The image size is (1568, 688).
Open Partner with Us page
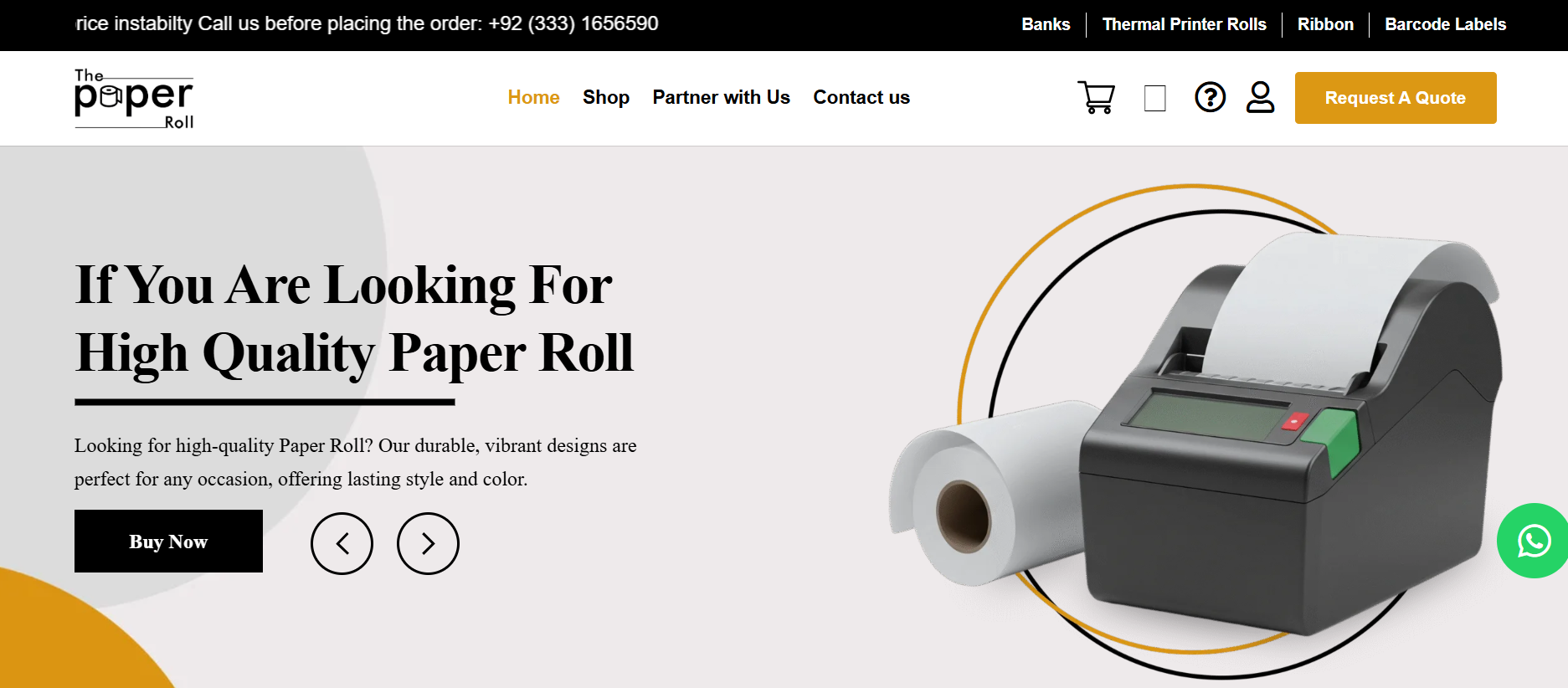pyautogui.click(x=721, y=97)
